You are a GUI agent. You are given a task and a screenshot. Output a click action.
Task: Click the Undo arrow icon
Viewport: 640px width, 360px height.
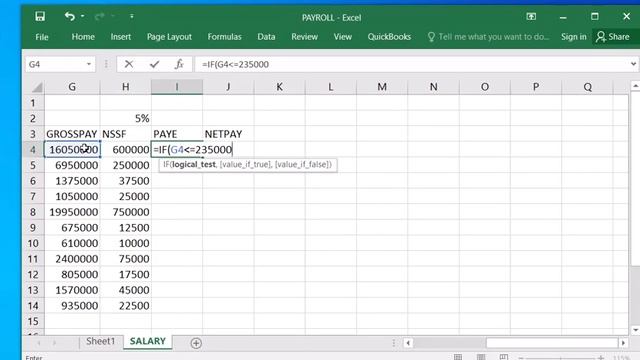tap(69, 16)
